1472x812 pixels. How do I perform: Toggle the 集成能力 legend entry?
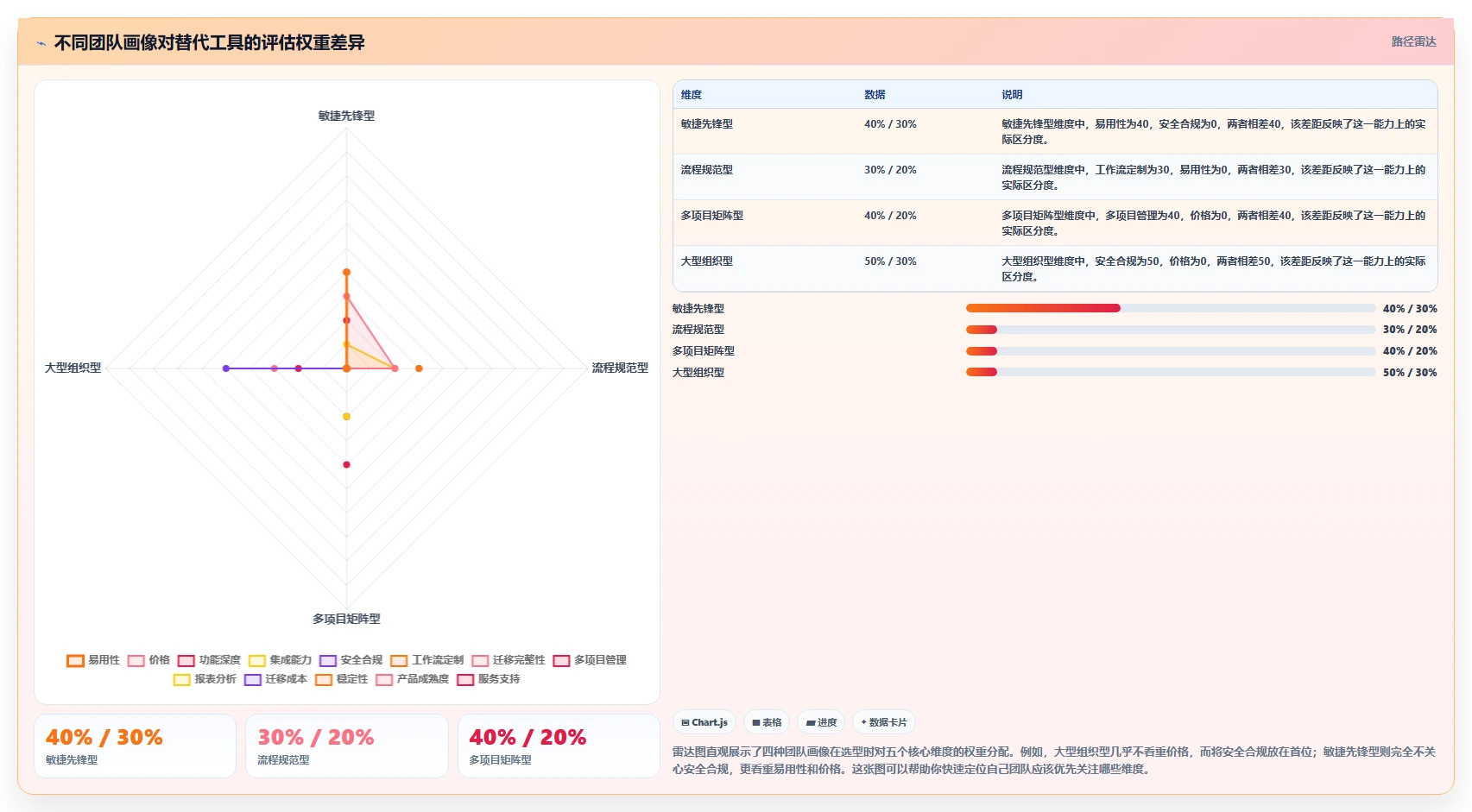(x=280, y=660)
